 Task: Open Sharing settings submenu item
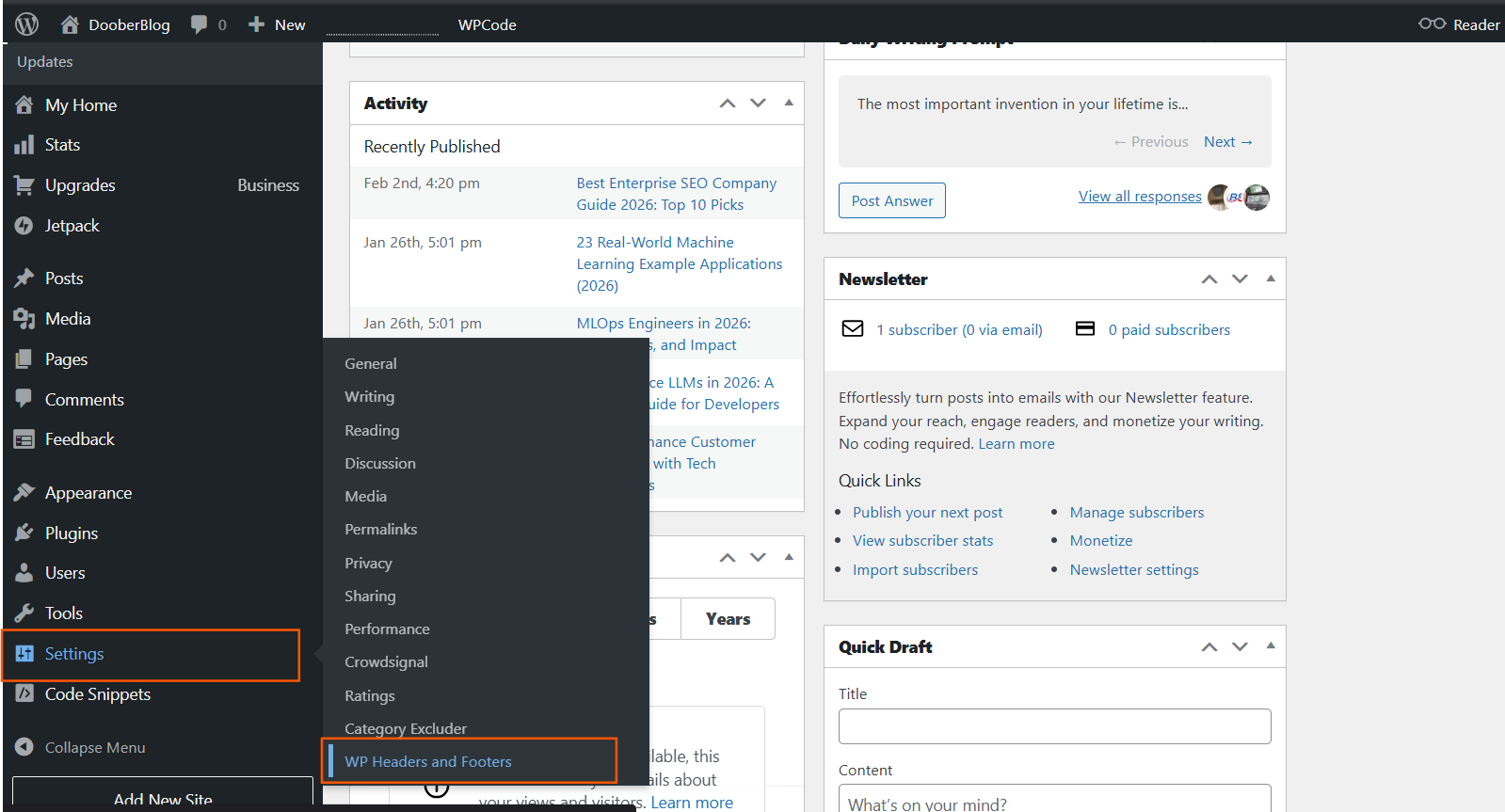(370, 596)
